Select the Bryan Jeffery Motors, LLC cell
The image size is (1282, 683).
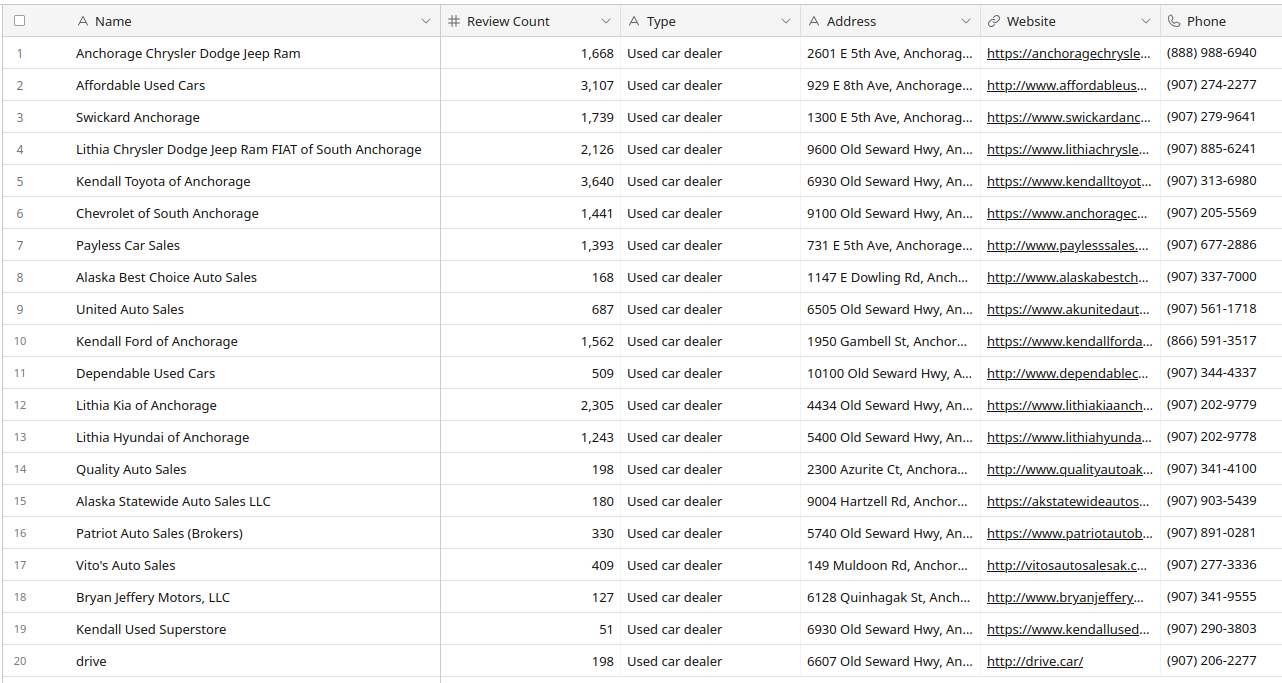tap(255, 597)
